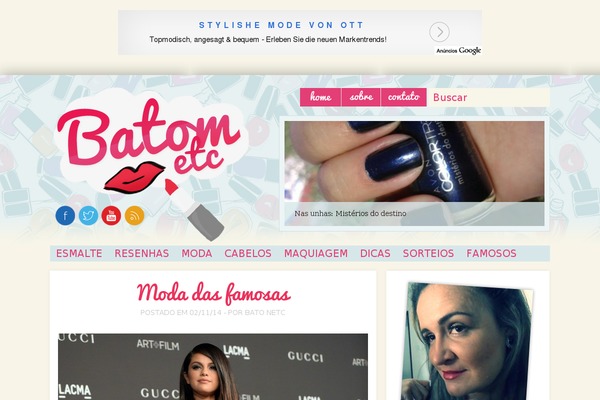Open the sobre menu tab
Viewport: 600px width, 400px height.
click(361, 97)
